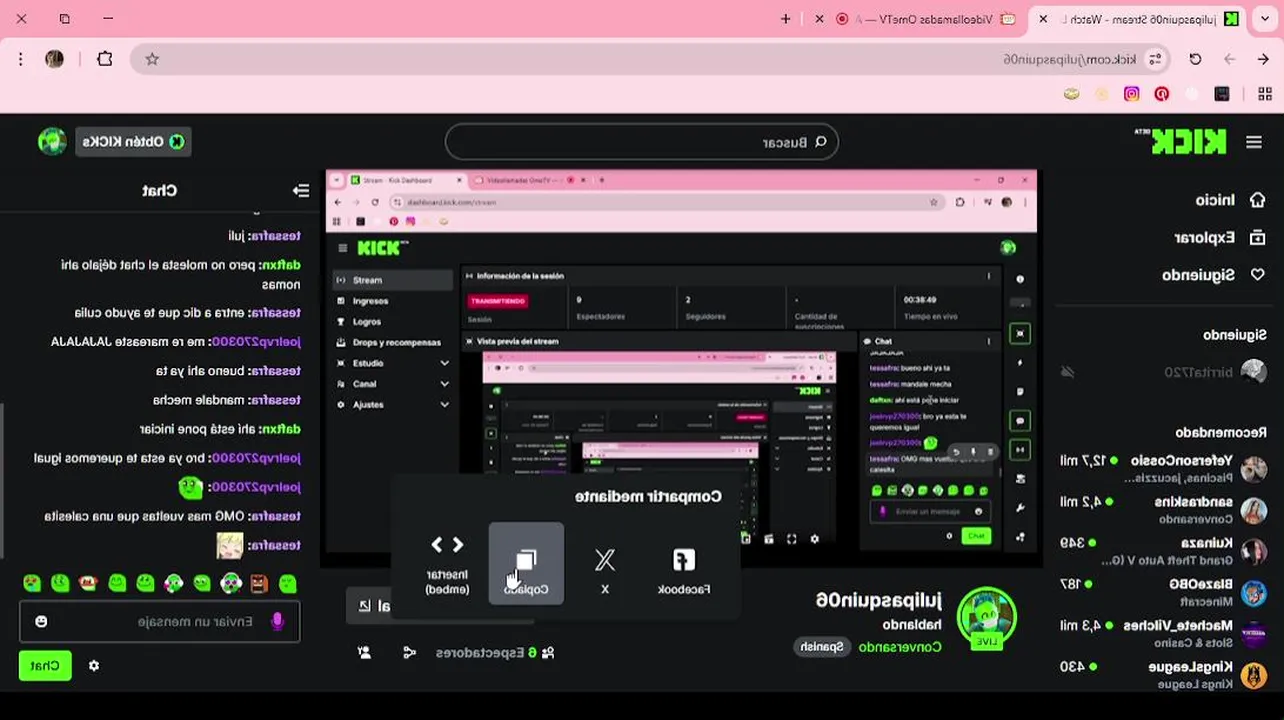Open the green user avatar menu
The height and width of the screenshot is (720, 1284).
tap(52, 142)
